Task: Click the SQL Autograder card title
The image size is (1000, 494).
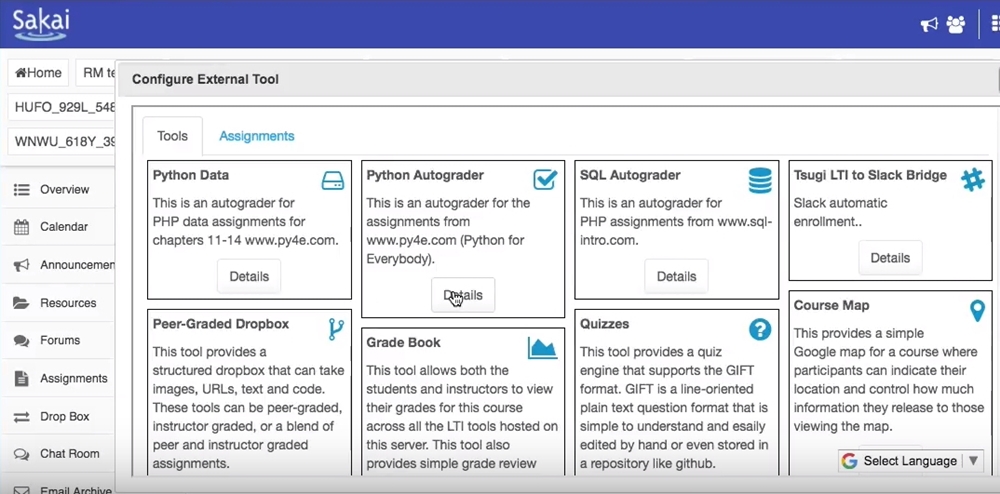Action: pyautogui.click(x=630, y=175)
